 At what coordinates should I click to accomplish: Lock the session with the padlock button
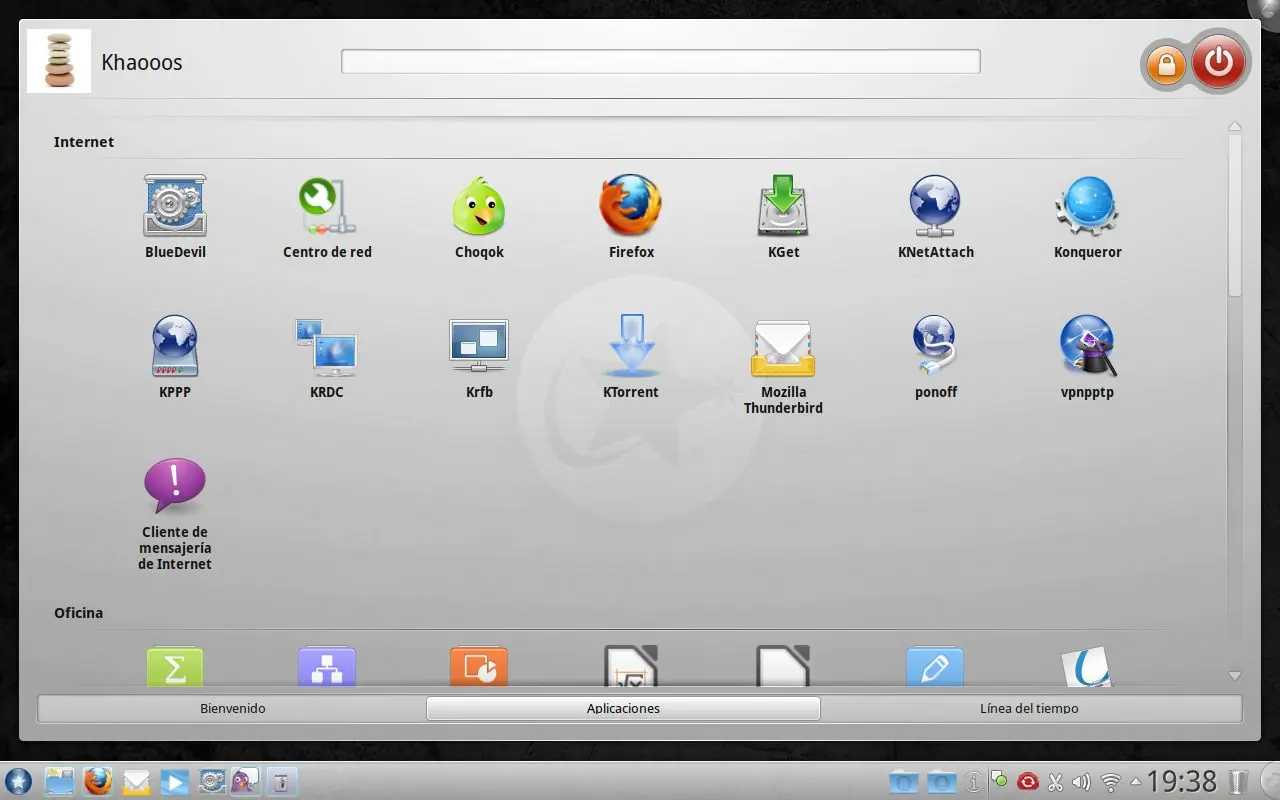coord(1165,66)
